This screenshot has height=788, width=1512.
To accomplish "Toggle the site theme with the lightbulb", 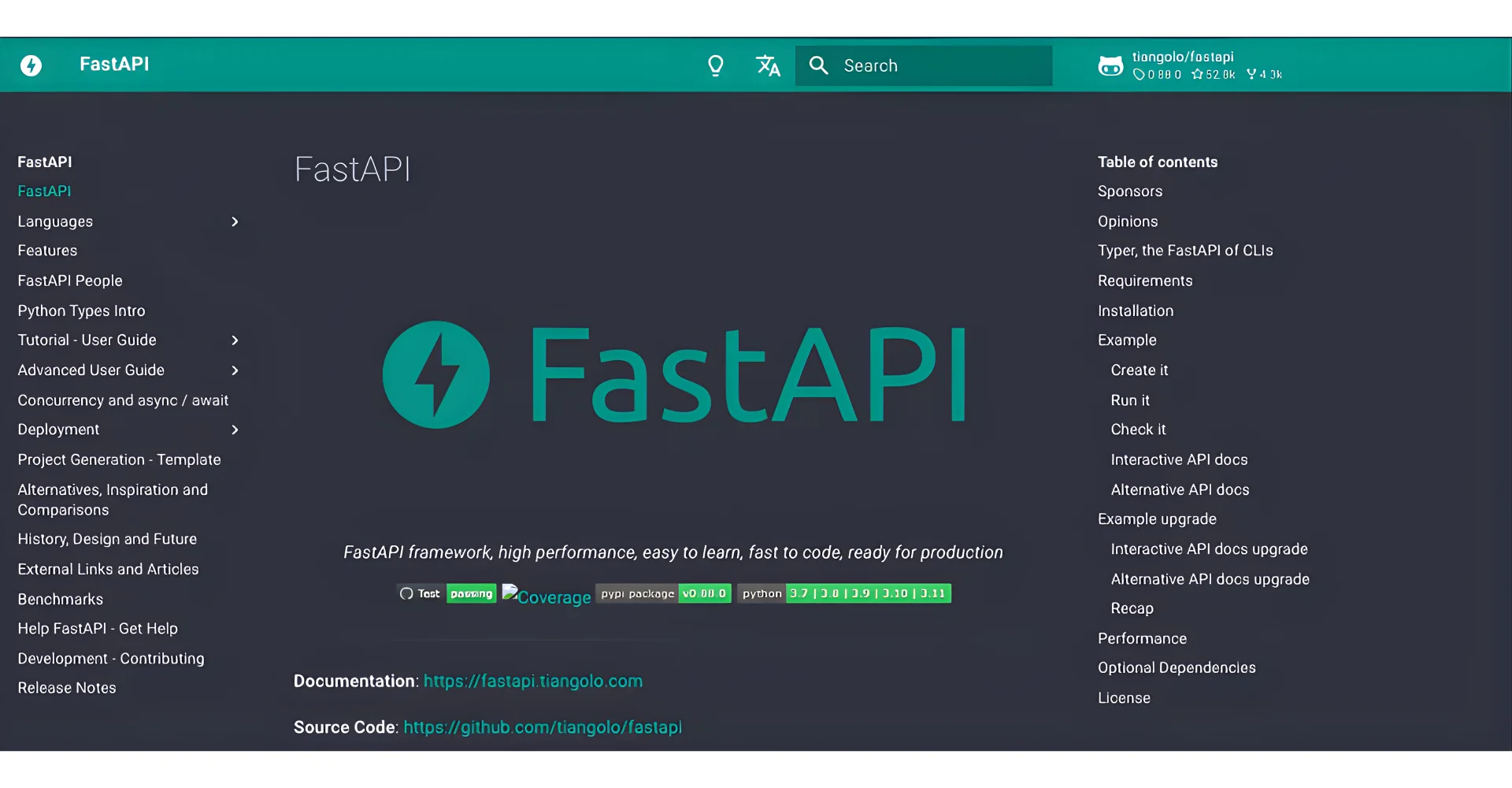I will click(x=715, y=65).
